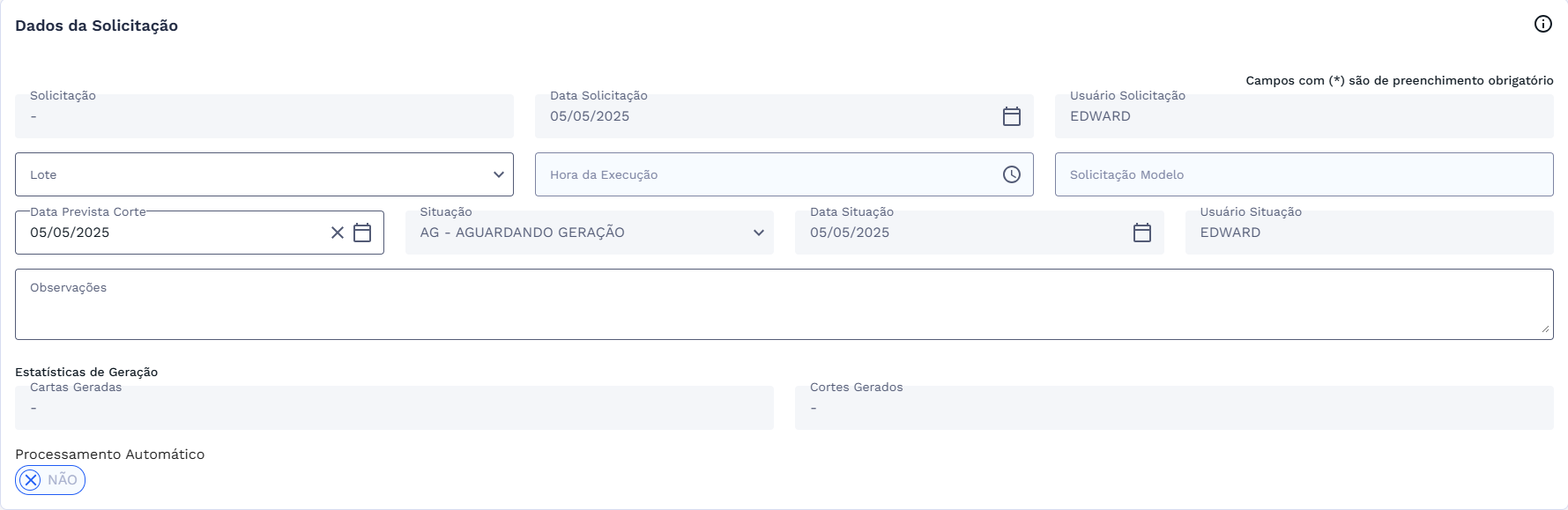Viewport: 1568px width, 510px height.
Task: Open the calendar picker for Data Solicitação
Action: click(x=1010, y=115)
